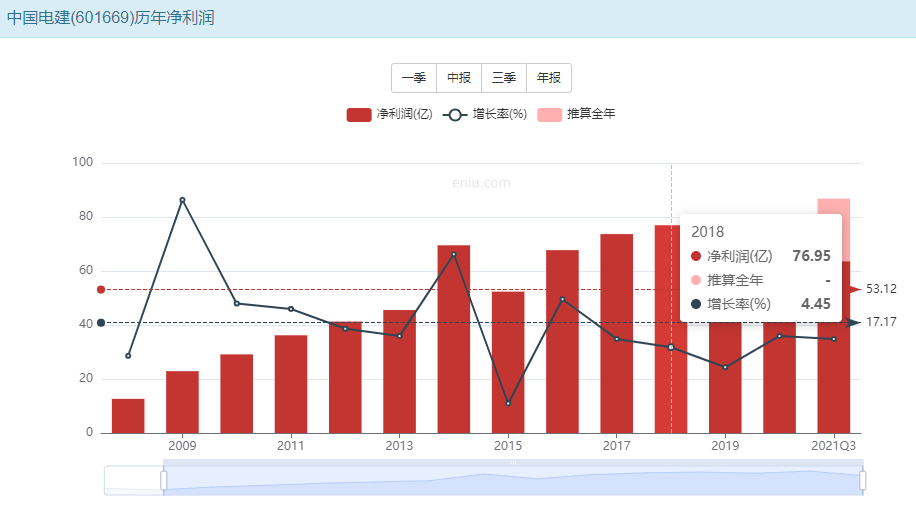
Task: Click the red average line start marker
Action: click(x=101, y=289)
